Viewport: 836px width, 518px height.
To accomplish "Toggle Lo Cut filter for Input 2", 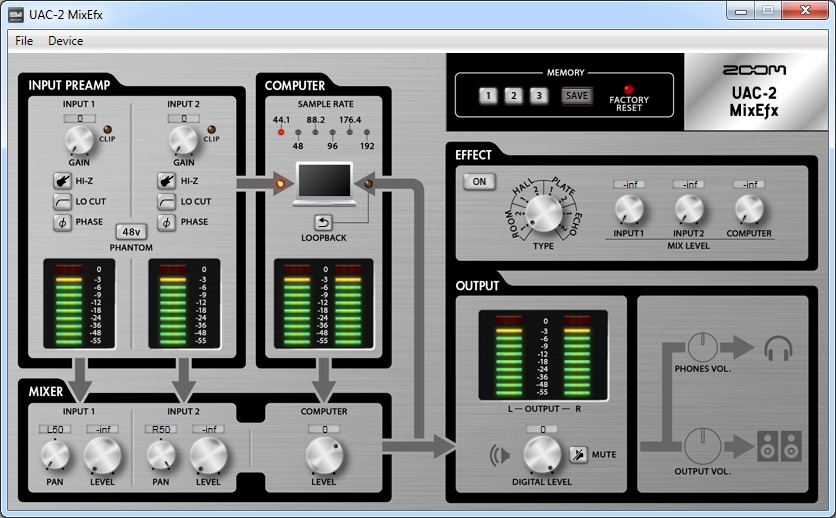I will (166, 201).
